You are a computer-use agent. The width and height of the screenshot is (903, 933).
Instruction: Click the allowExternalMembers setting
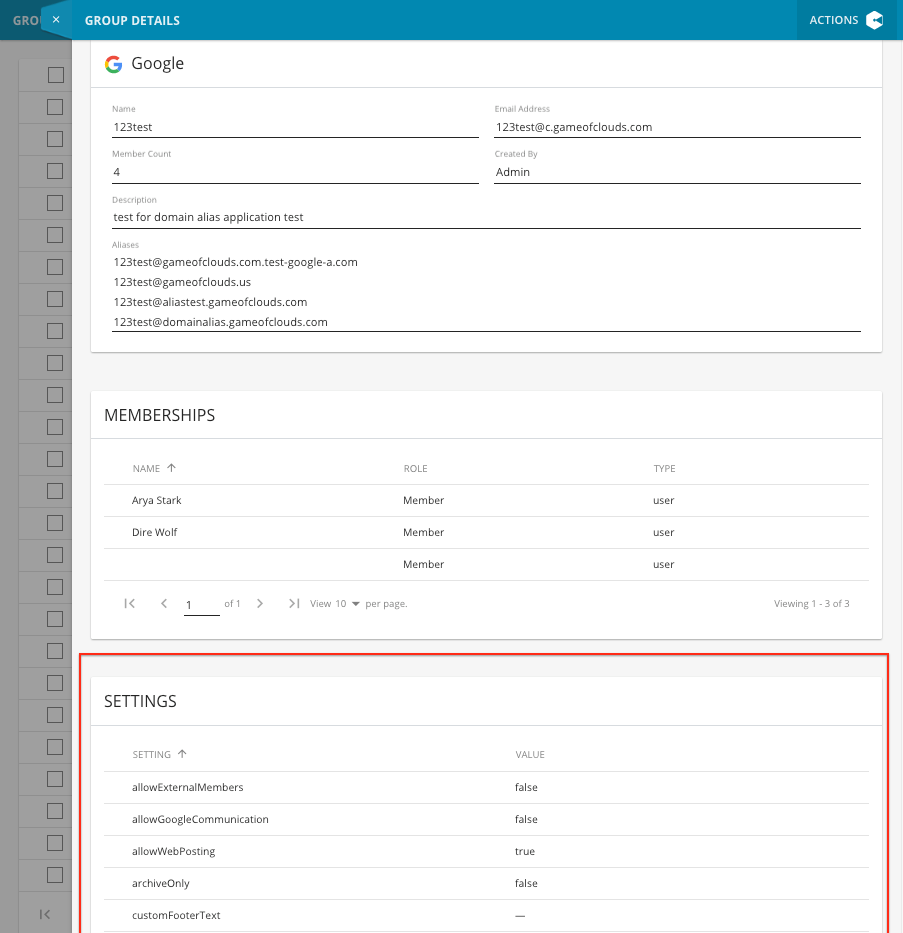coord(187,787)
